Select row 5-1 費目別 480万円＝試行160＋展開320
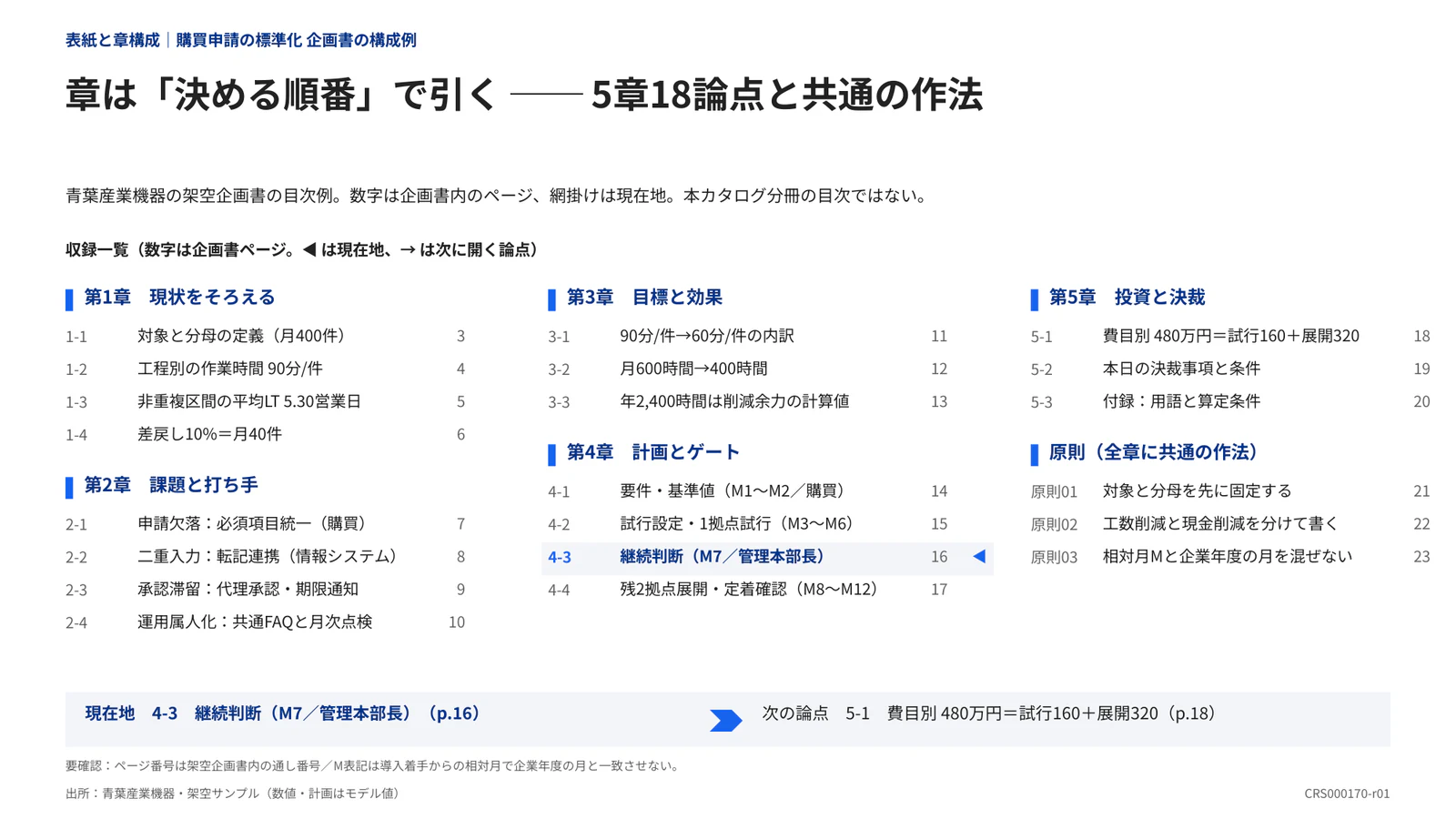1456x819 pixels. pyautogui.click(x=1230, y=336)
